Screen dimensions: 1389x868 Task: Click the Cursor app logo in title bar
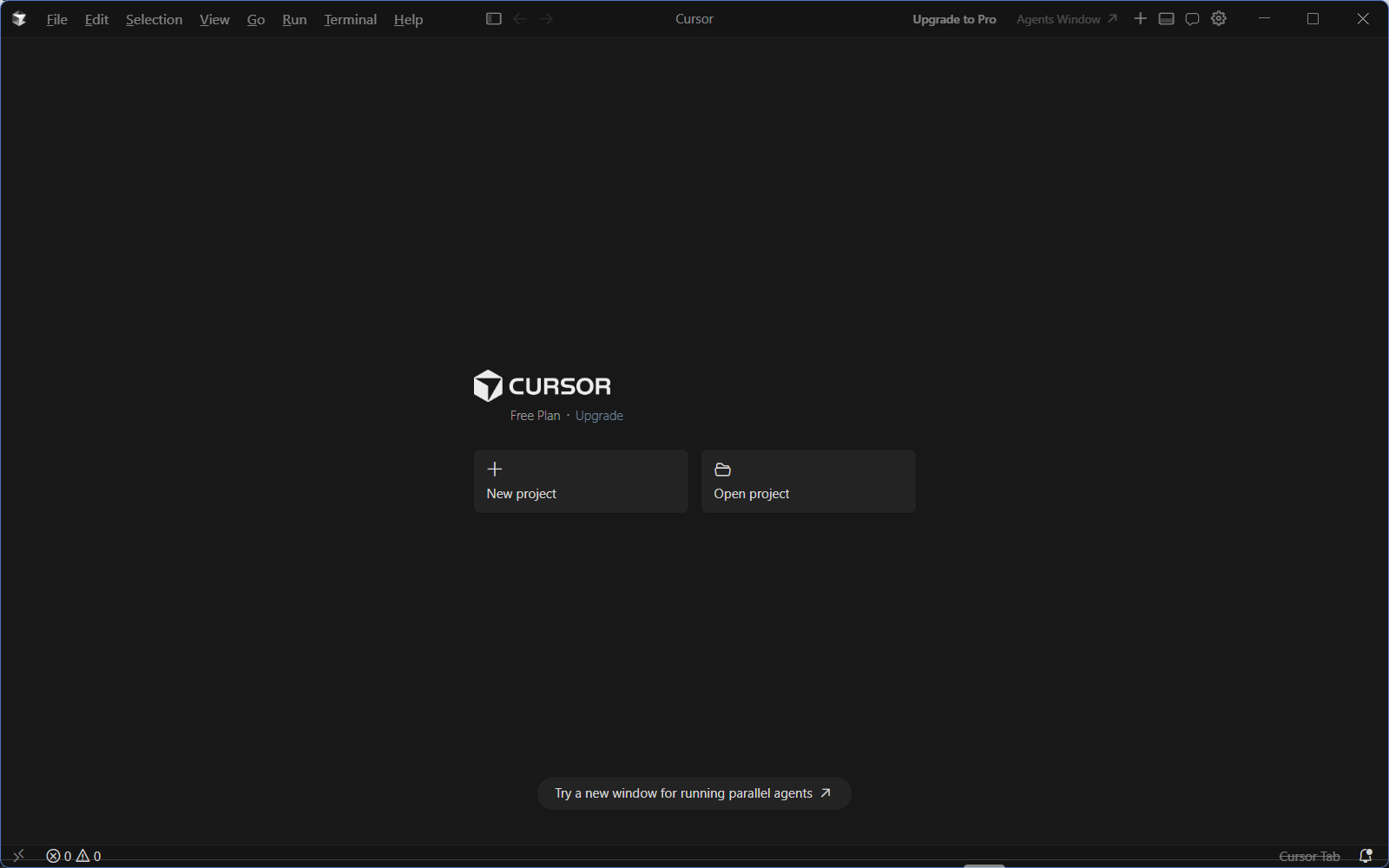click(x=18, y=19)
